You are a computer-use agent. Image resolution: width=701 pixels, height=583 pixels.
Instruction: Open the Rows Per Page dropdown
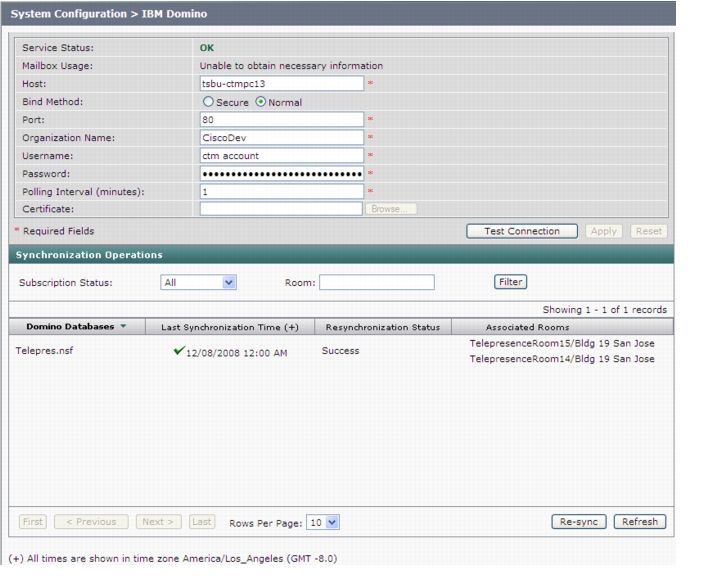click(323, 522)
